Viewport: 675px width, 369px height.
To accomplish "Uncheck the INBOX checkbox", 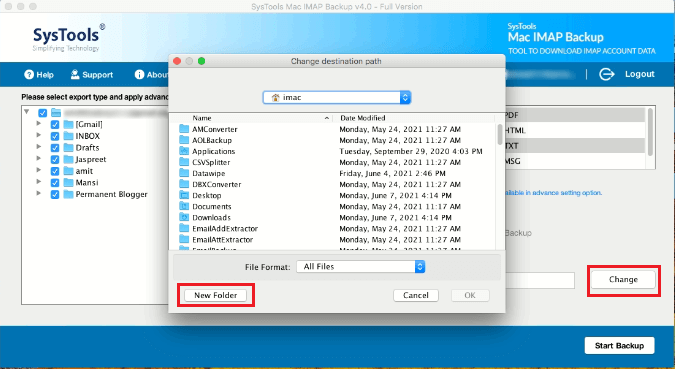I will (x=55, y=136).
